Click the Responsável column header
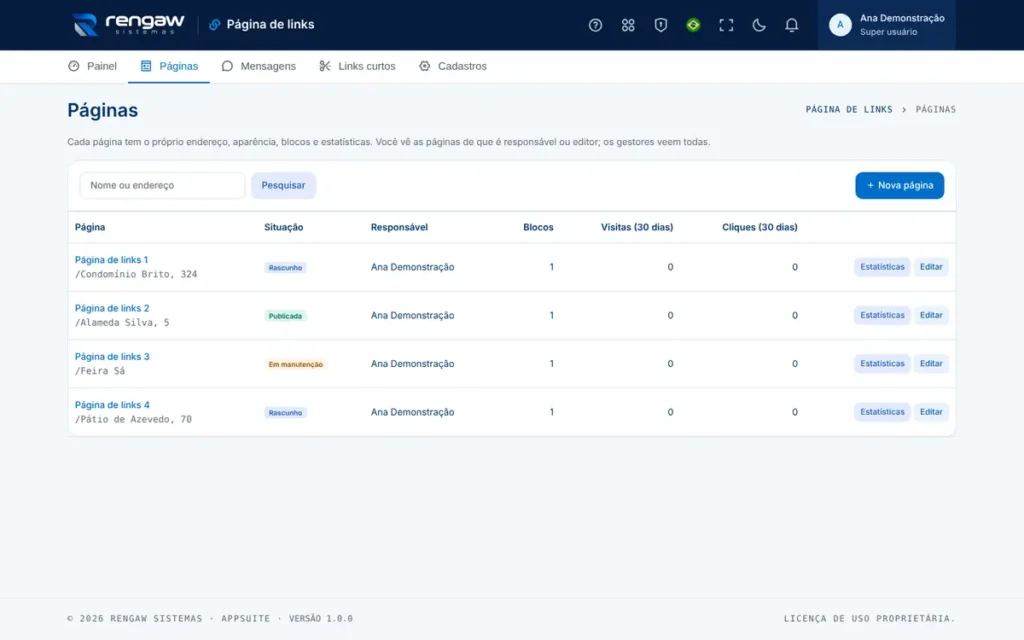The image size is (1024, 640). [399, 227]
